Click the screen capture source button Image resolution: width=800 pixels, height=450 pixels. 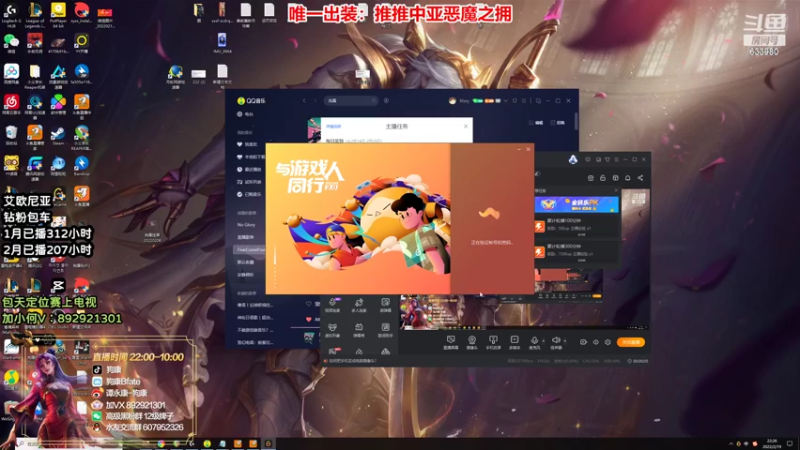pyautogui.click(x=451, y=342)
